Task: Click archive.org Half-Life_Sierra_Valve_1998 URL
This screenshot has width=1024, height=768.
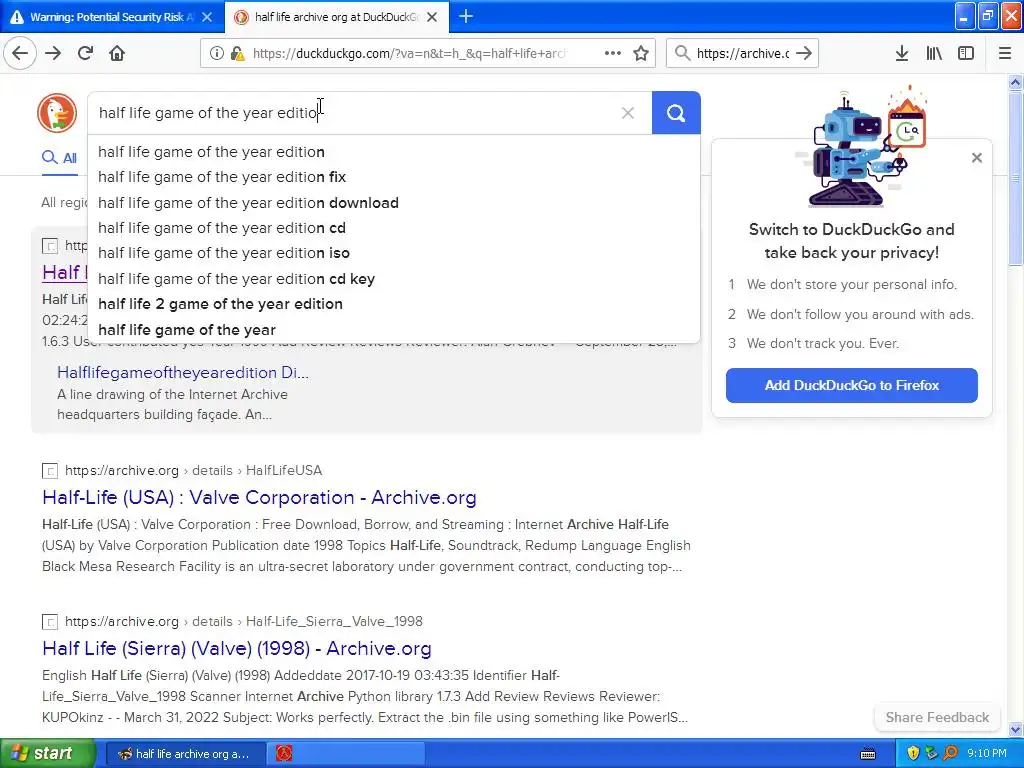Action: [x=244, y=621]
